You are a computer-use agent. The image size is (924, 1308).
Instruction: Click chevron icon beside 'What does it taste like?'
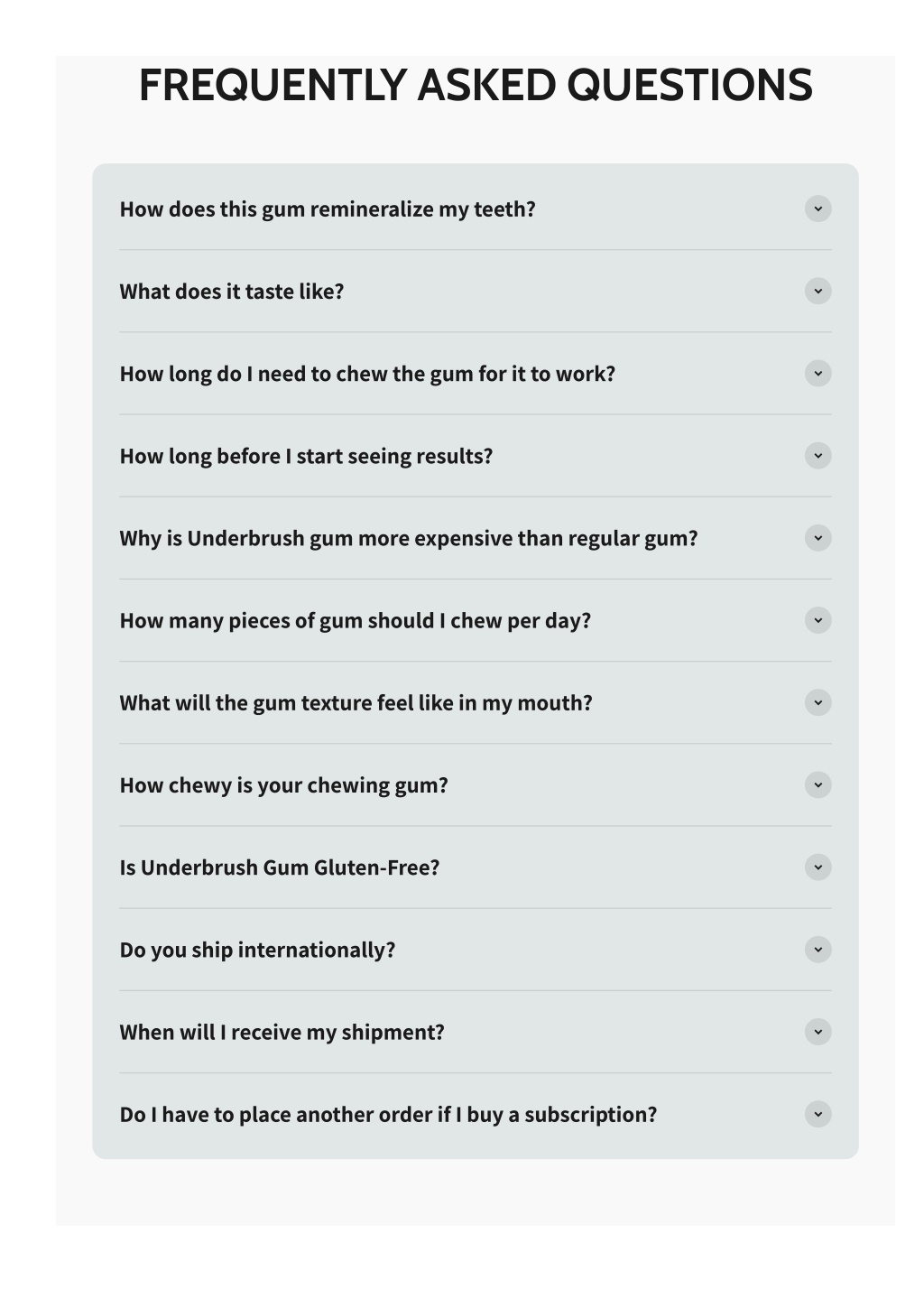818,291
